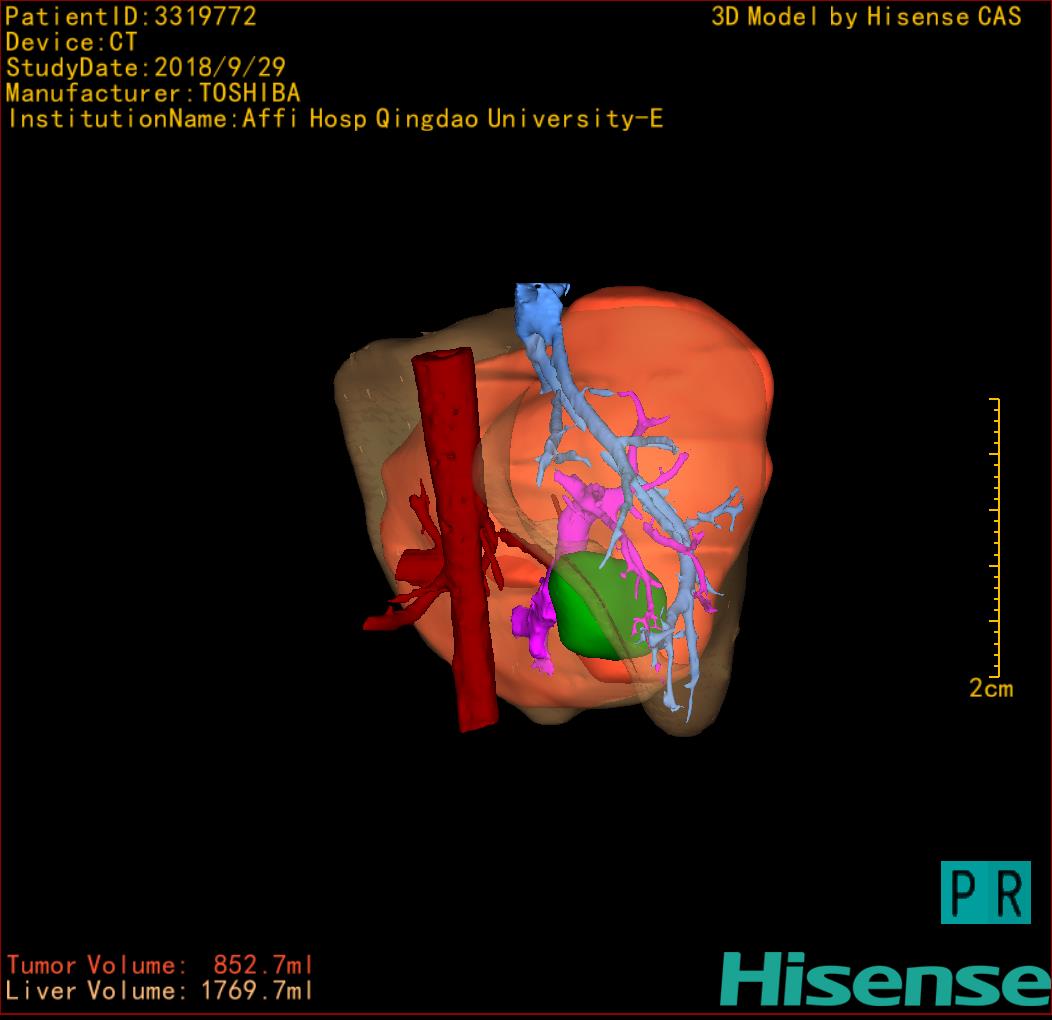This screenshot has height=1020, width=1052.
Task: Click the Hisense logo in bottom corner
Action: (x=885, y=979)
